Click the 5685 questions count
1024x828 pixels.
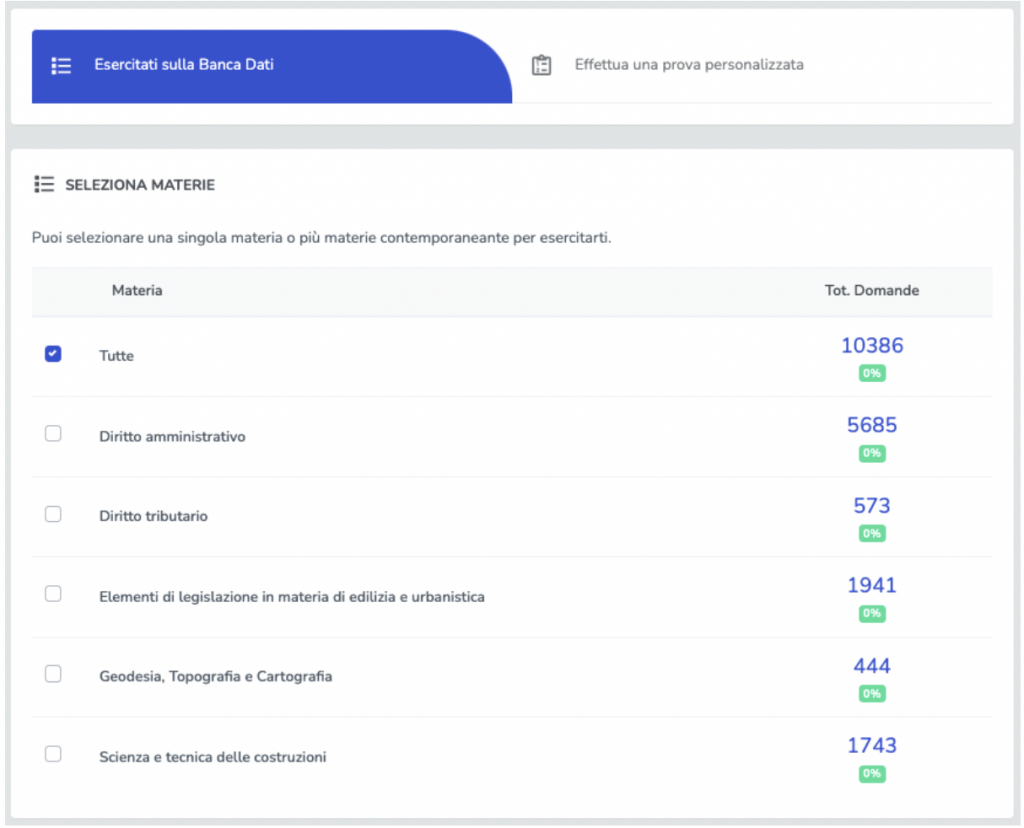pyautogui.click(x=871, y=425)
